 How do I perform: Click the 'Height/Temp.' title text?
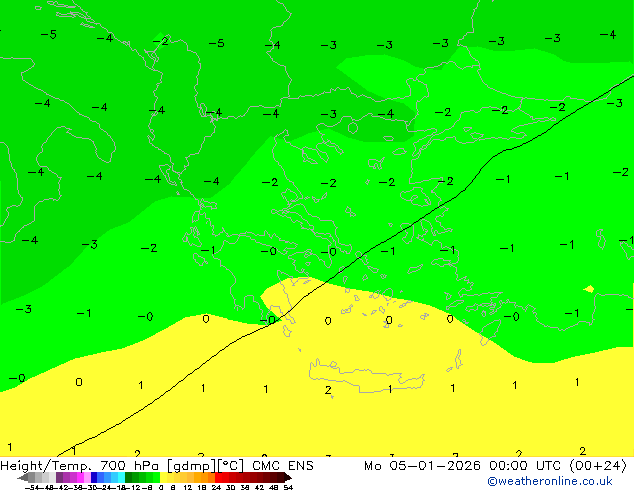46,466
